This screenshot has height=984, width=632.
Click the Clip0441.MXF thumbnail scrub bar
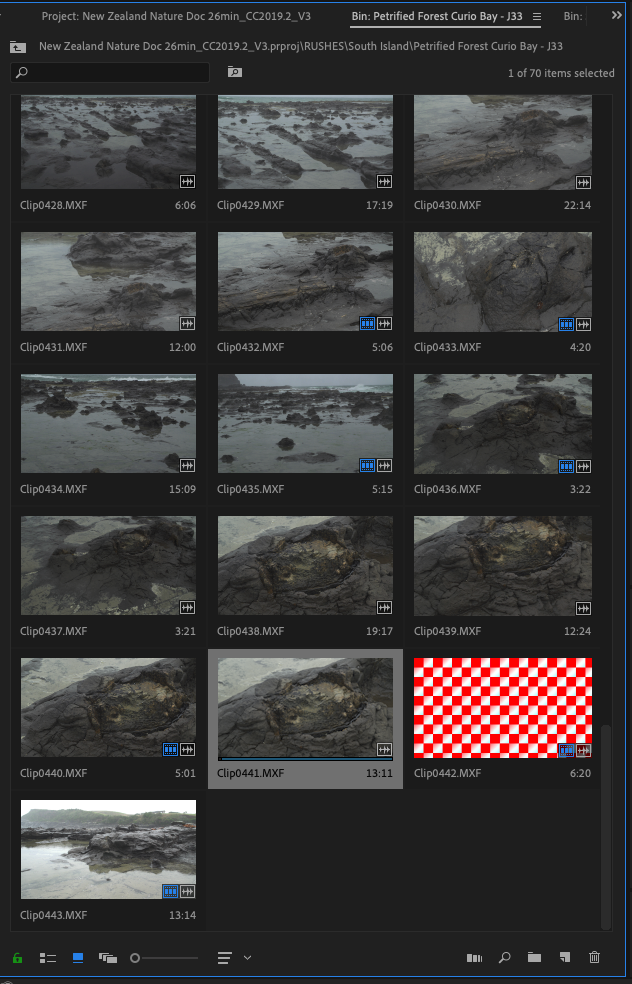tap(306, 759)
